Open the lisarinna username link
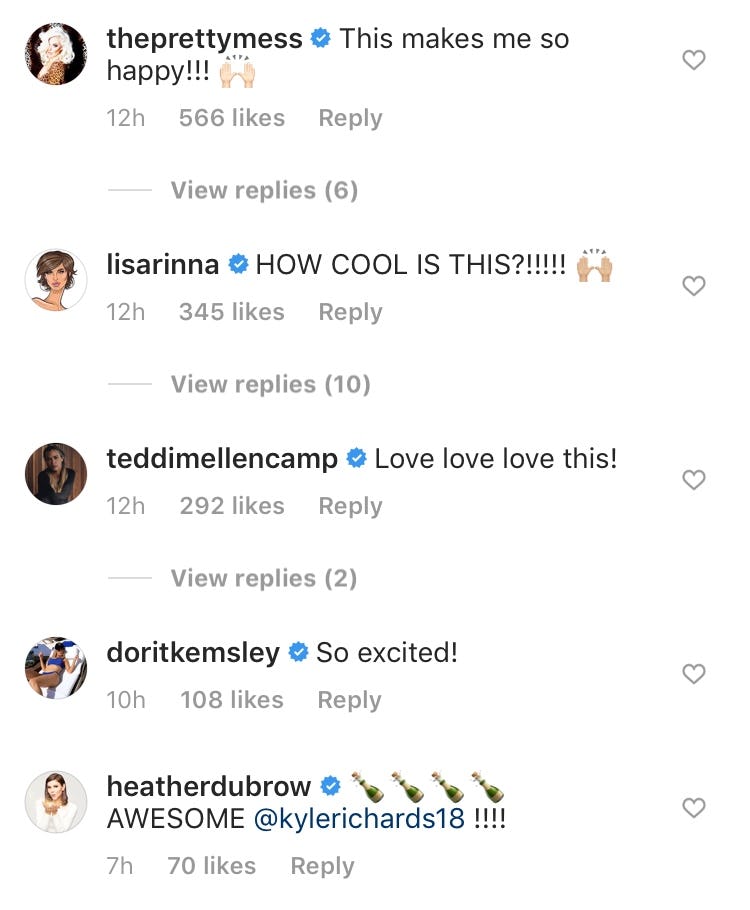The height and width of the screenshot is (910, 750). 162,265
